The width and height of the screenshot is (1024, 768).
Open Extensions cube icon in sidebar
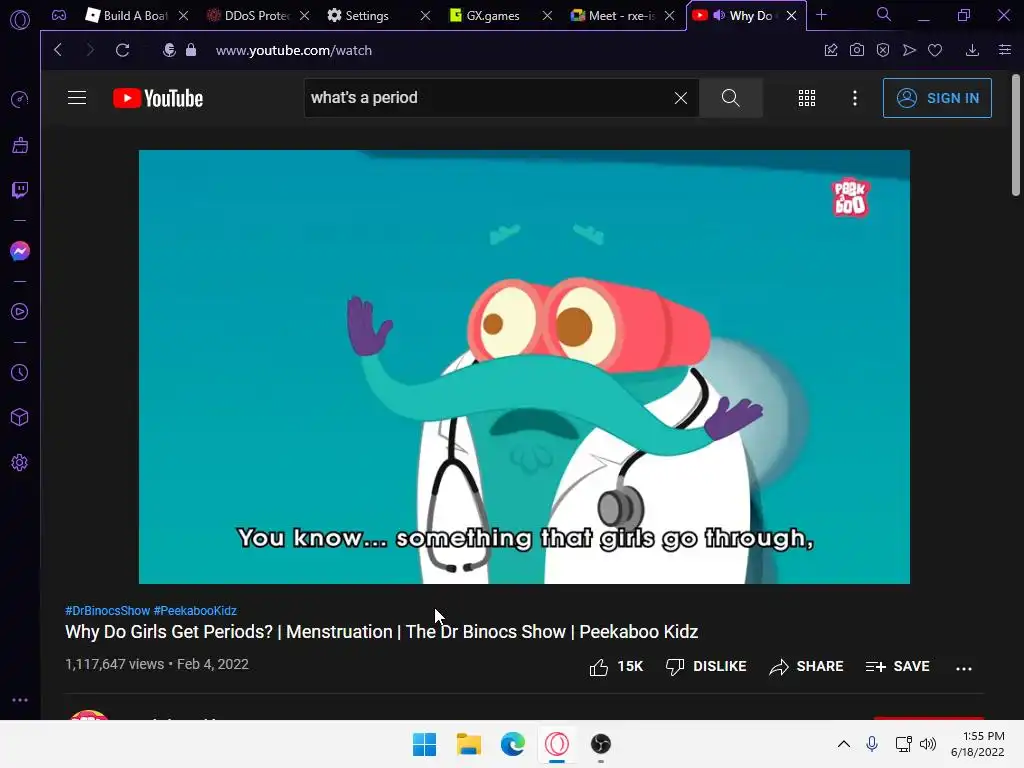(x=20, y=417)
